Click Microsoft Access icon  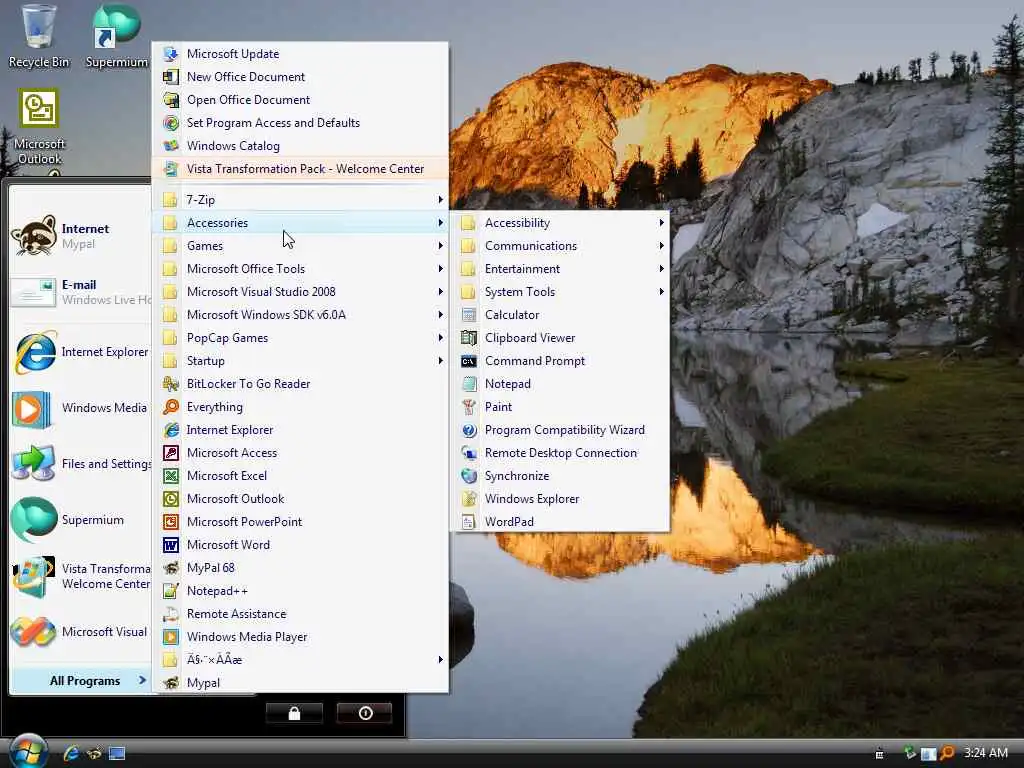click(170, 453)
